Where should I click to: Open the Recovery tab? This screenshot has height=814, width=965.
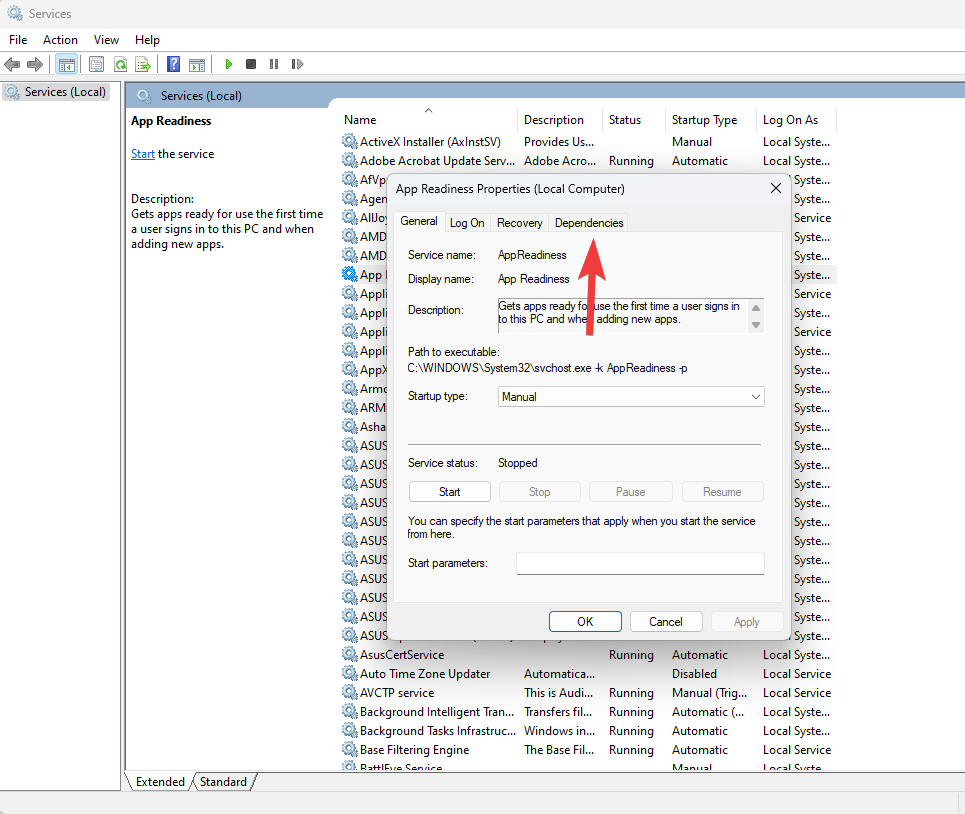click(519, 223)
